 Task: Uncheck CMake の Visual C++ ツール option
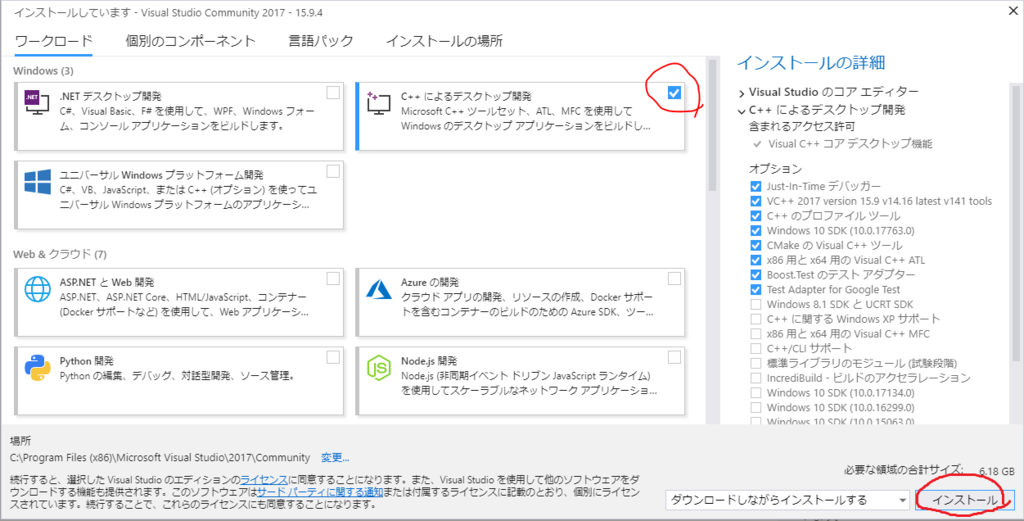[x=756, y=245]
